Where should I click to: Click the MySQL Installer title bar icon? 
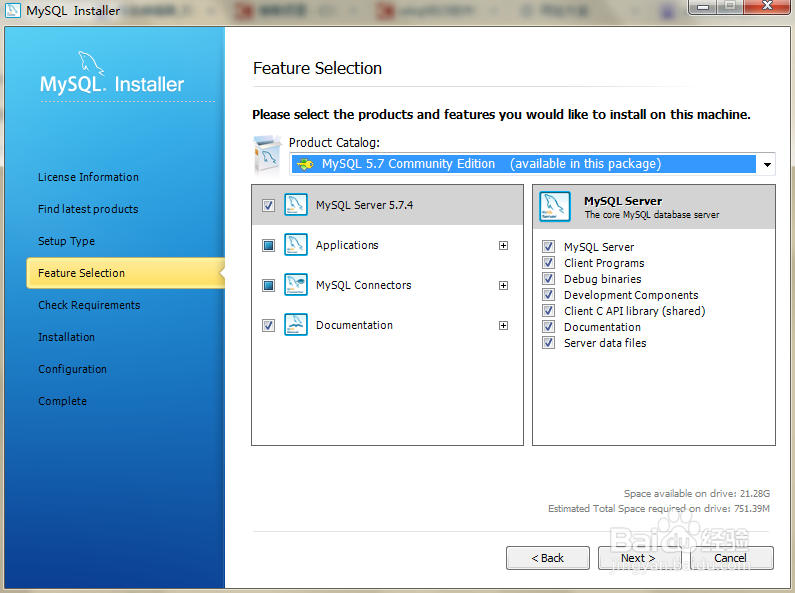[13, 10]
